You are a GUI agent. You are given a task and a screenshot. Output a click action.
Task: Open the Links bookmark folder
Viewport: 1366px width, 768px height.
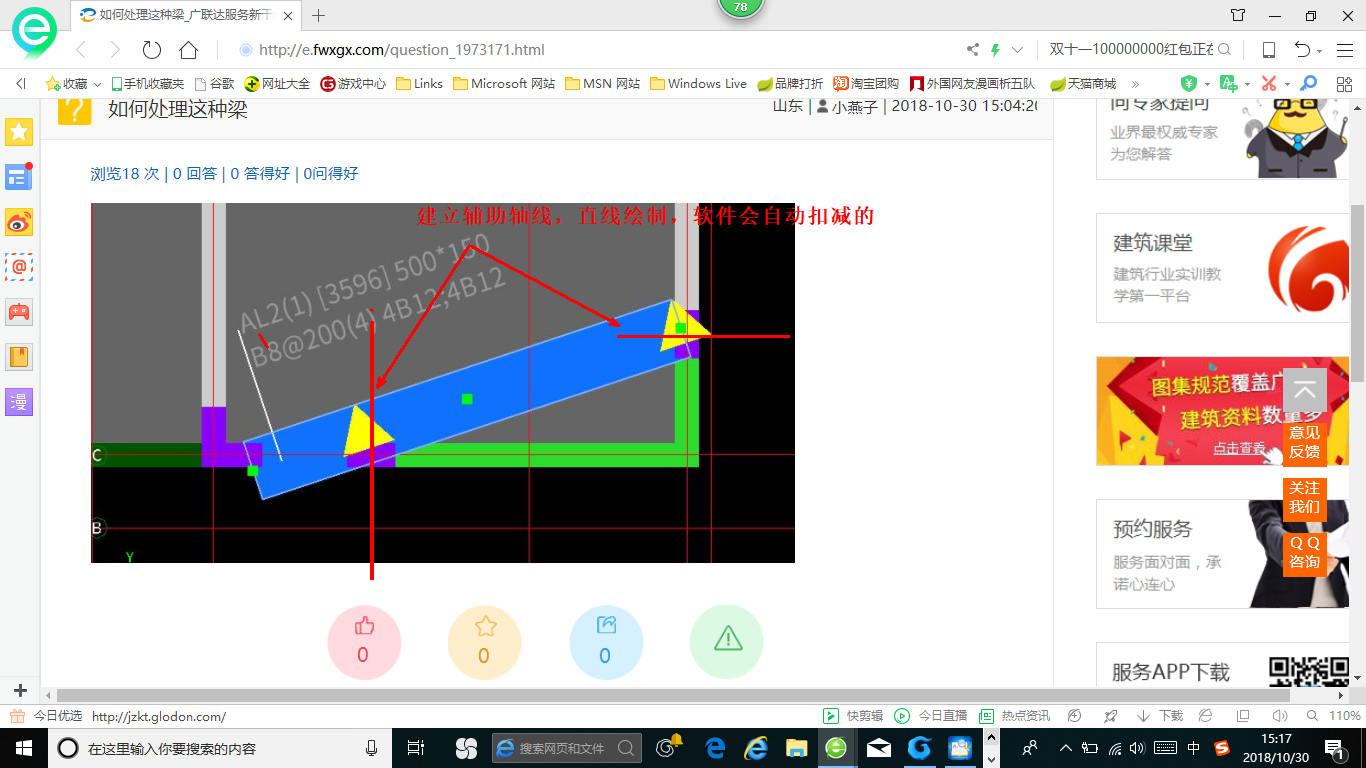coord(420,84)
